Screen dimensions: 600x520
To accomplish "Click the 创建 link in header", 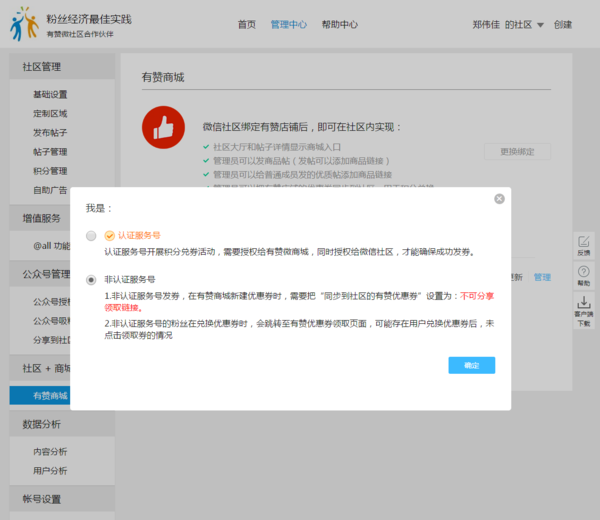I will point(562,25).
